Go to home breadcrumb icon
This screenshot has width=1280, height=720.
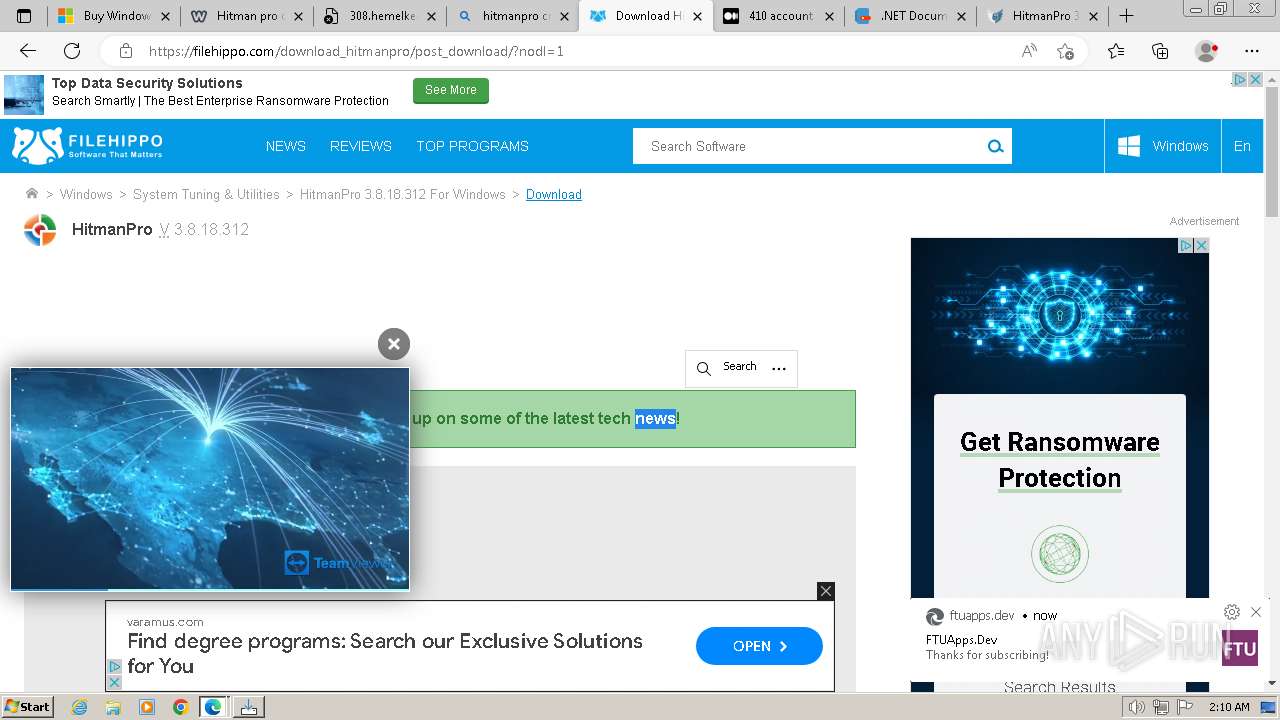point(32,194)
